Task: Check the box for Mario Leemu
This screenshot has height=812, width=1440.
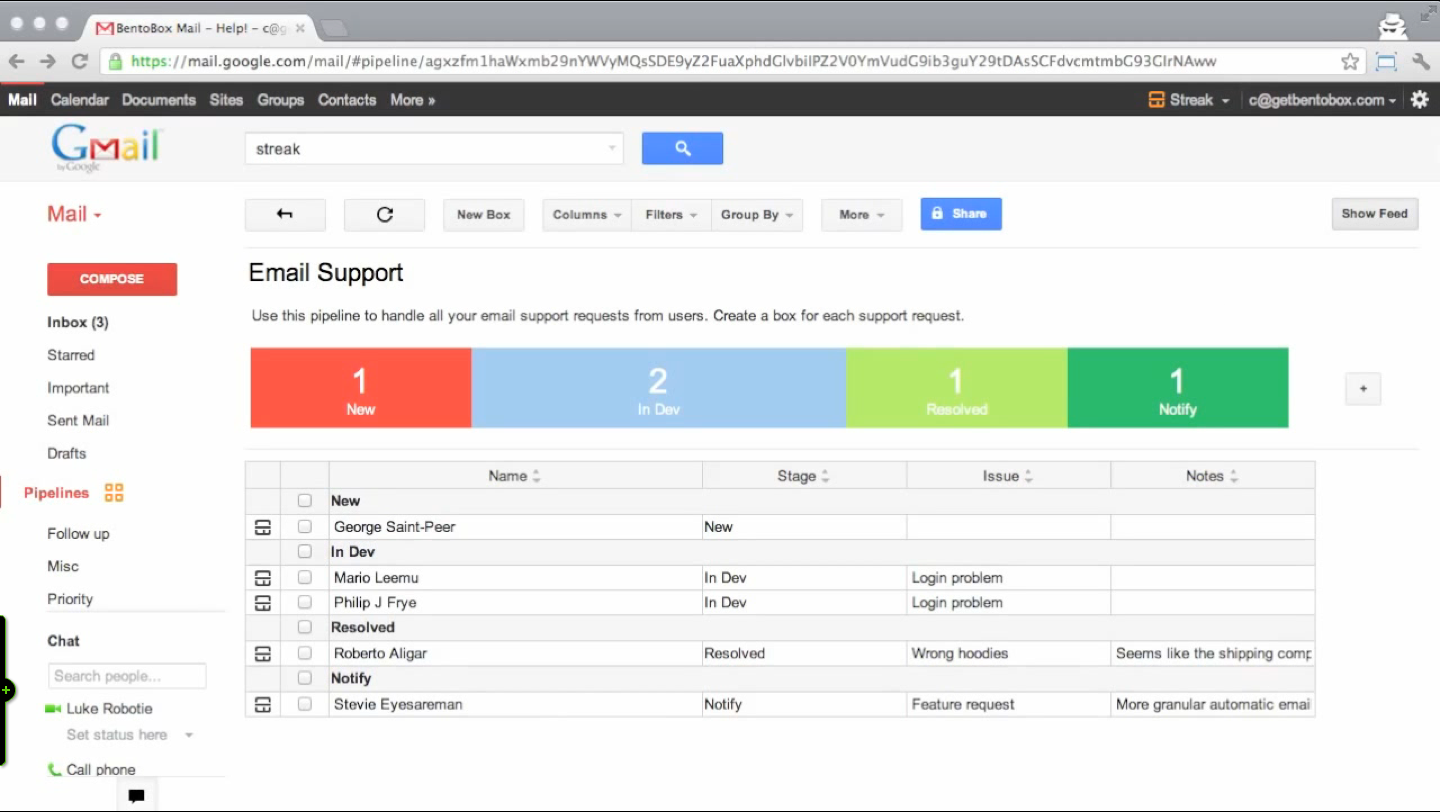Action: coord(305,578)
